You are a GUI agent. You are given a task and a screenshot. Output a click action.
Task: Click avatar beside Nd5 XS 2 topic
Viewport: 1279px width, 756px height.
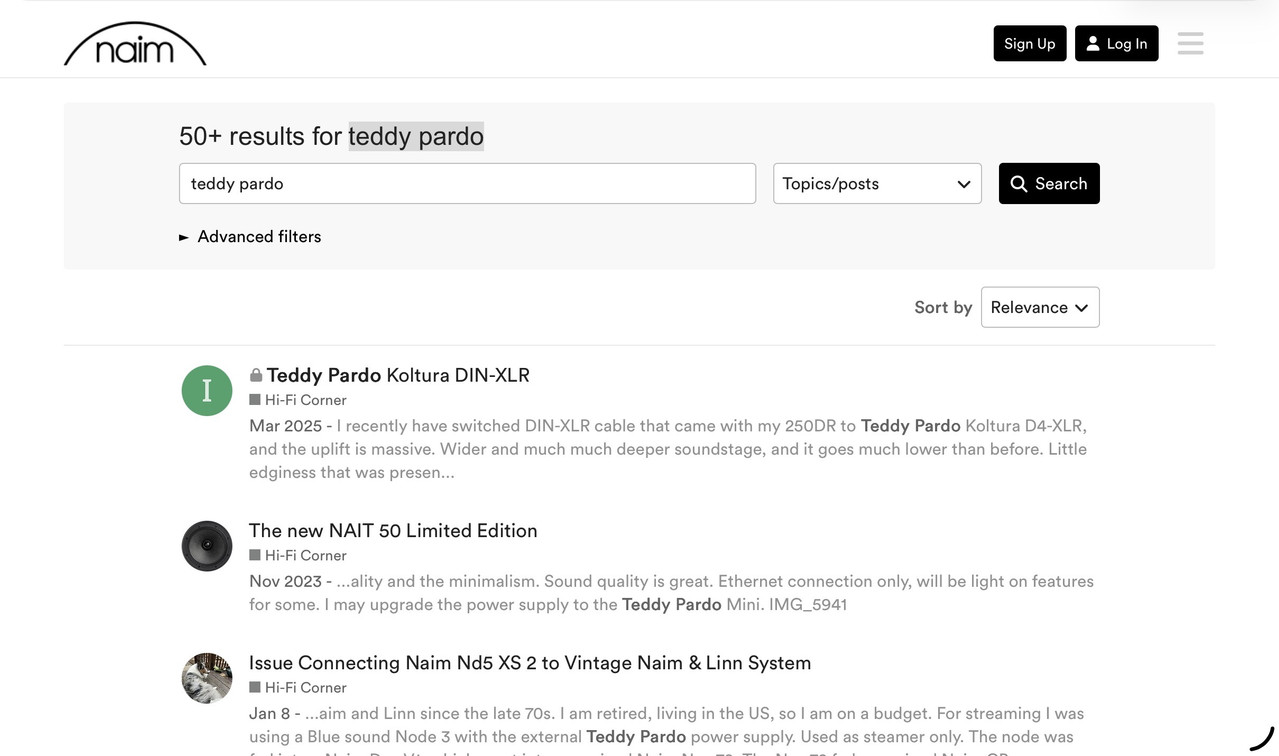tap(207, 678)
